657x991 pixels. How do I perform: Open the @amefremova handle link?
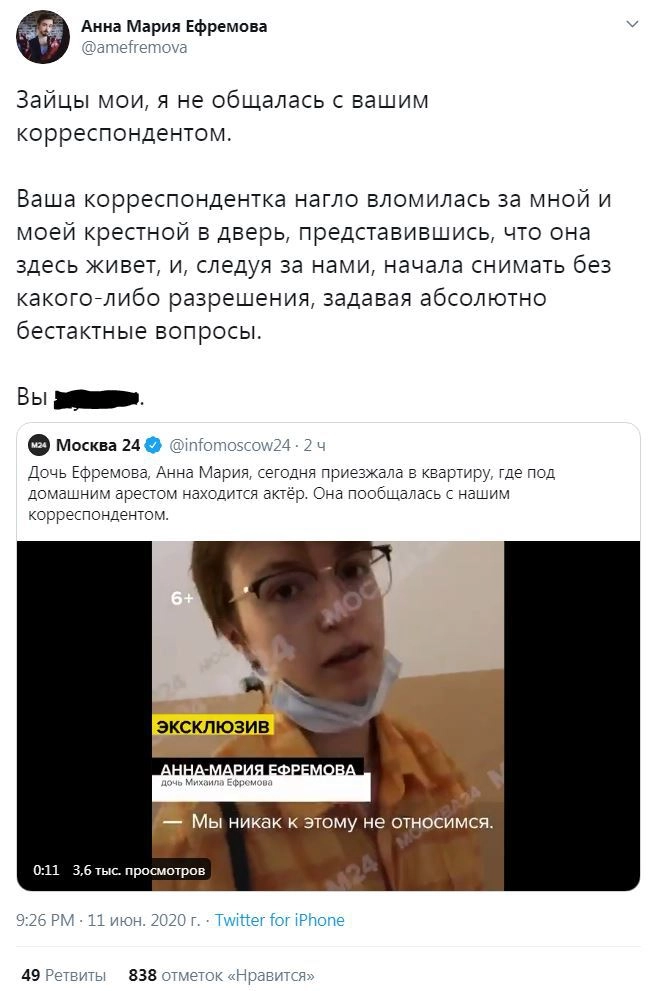tap(134, 47)
